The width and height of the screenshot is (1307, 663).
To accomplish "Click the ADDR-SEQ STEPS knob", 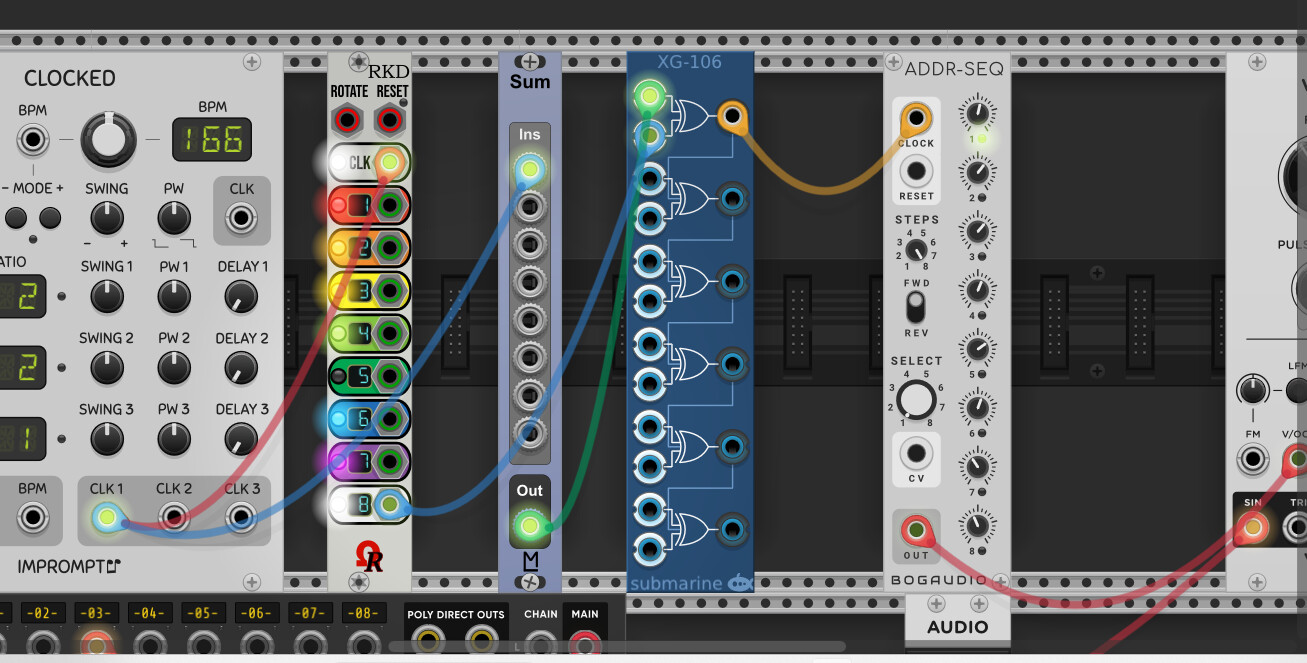I will (x=916, y=252).
